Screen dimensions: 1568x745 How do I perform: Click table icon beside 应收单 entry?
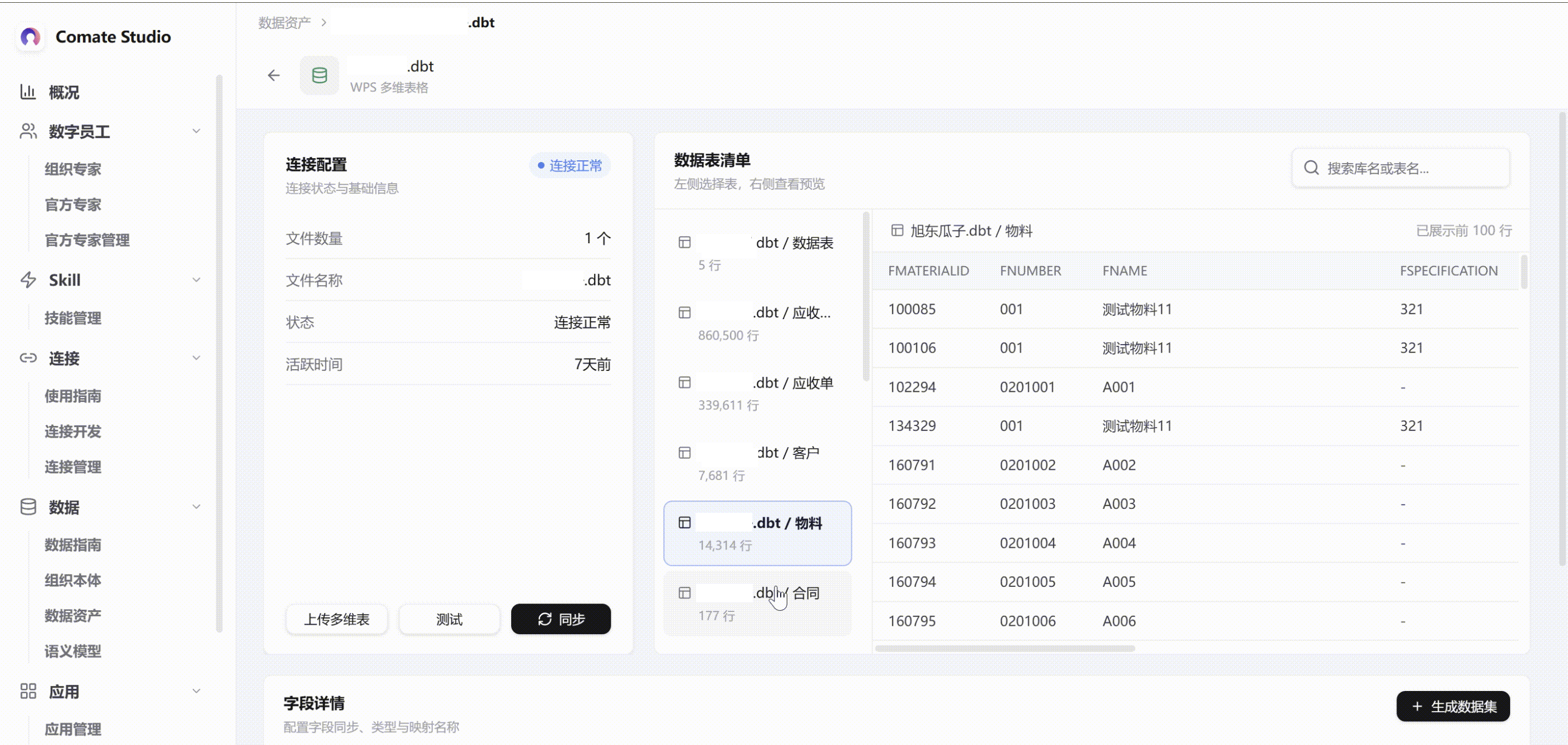coord(684,382)
